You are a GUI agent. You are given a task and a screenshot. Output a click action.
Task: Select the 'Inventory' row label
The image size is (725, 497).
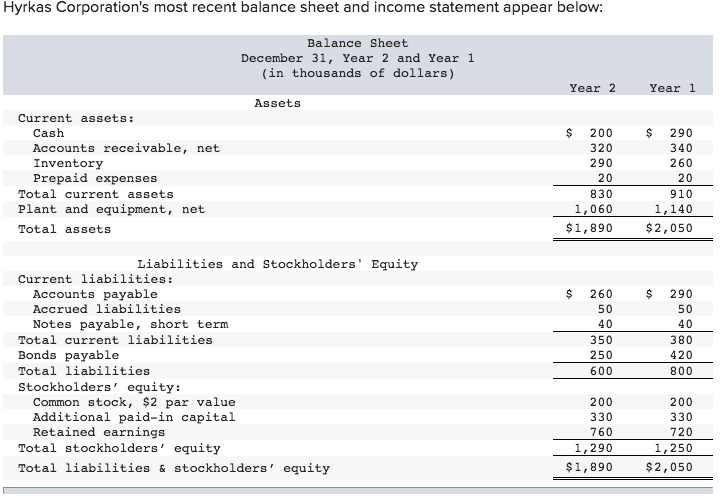[x=68, y=163]
